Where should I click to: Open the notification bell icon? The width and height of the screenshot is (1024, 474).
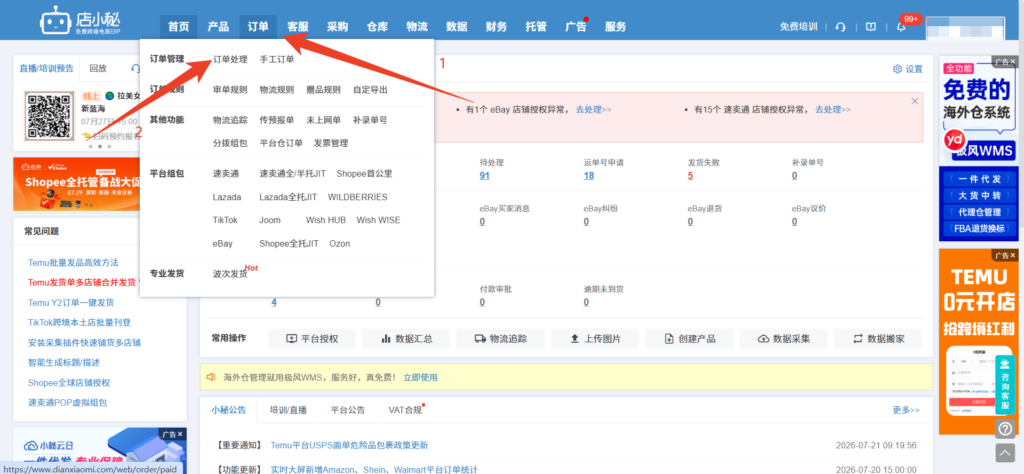click(x=901, y=27)
